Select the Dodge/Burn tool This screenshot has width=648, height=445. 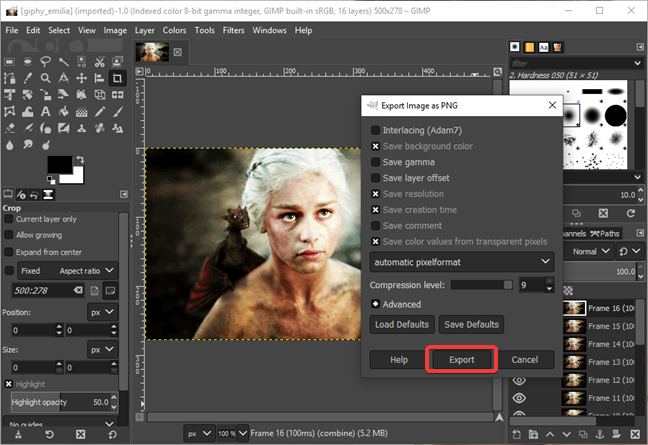[x=45, y=145]
